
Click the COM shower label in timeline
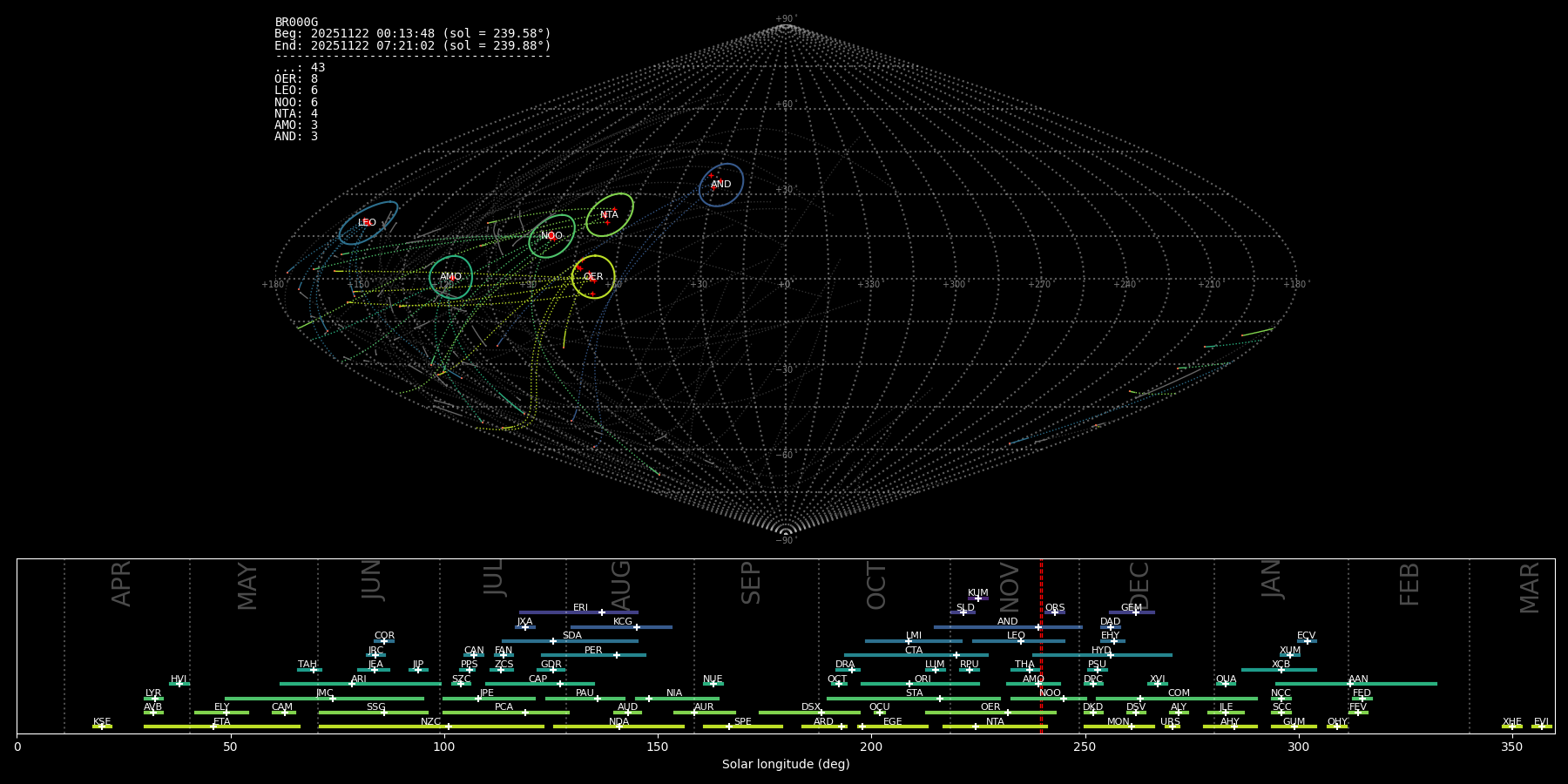point(1179,693)
